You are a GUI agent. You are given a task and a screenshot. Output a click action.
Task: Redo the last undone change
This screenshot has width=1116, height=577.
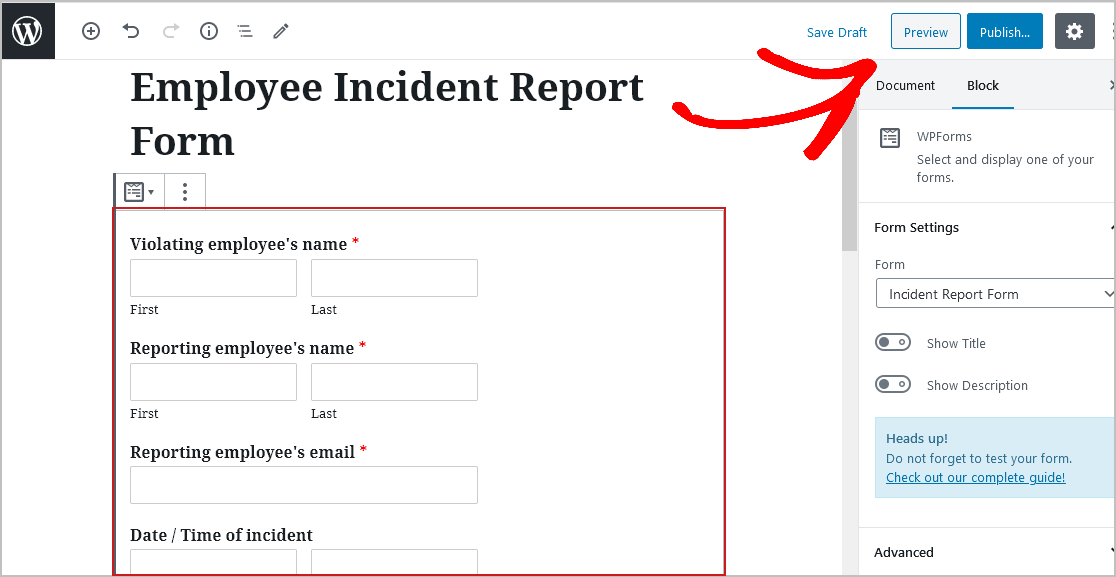pos(171,31)
